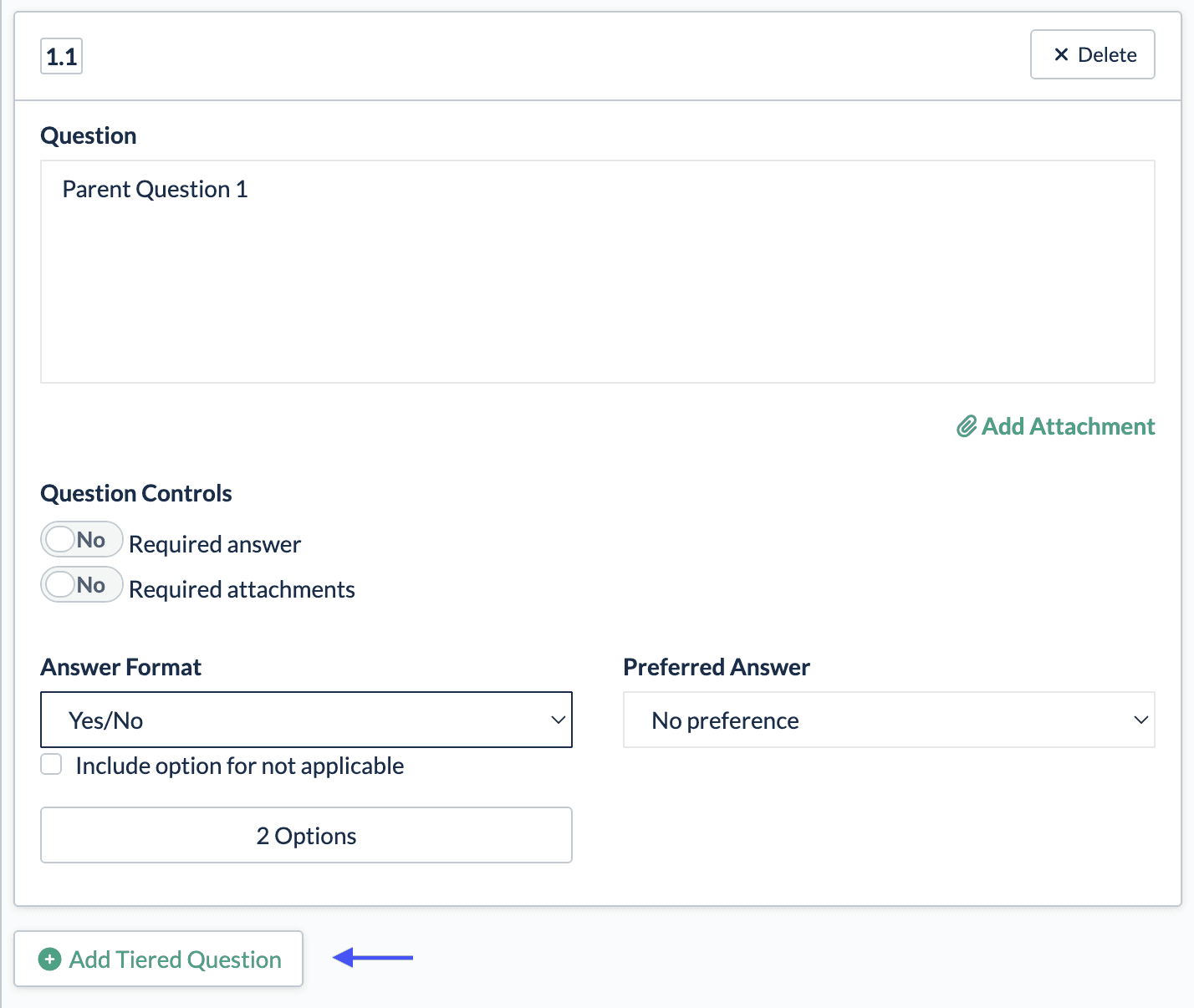
Task: Click the Add Attachment link text
Action: tap(1068, 426)
